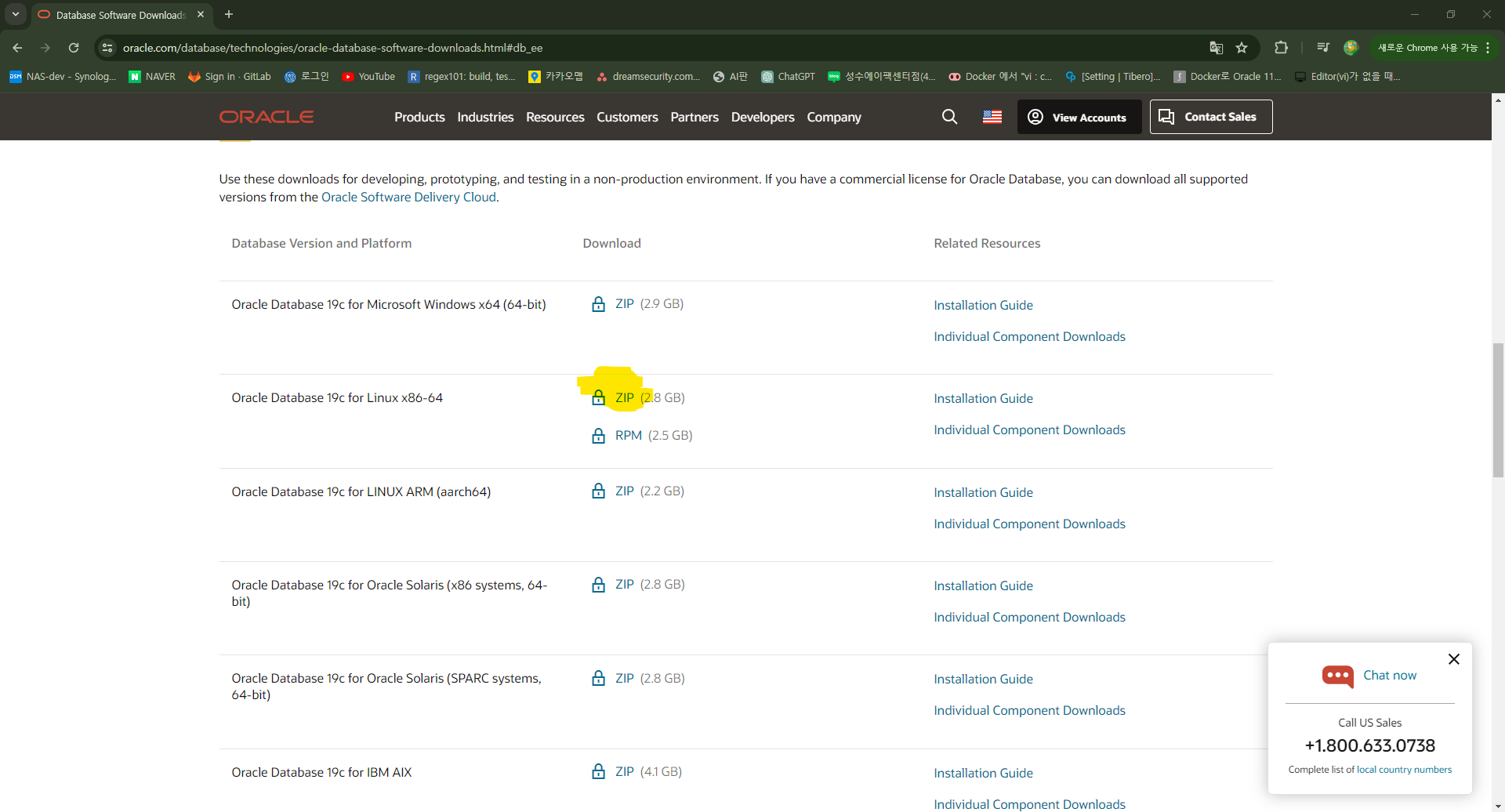Click lock icon for IBM AIX ZIP
The height and width of the screenshot is (812, 1505).
pos(598,771)
